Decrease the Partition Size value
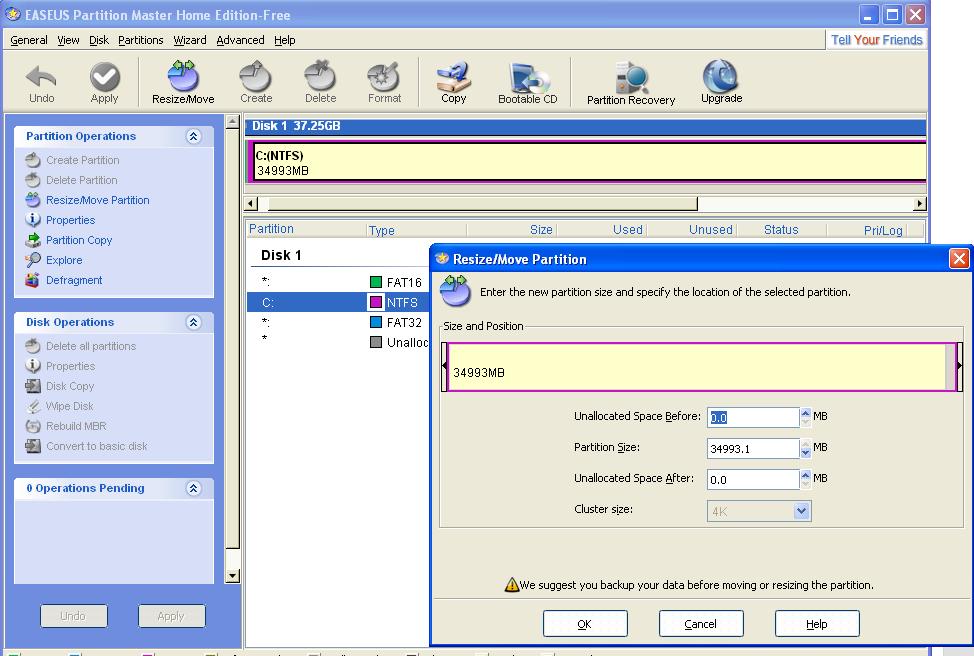The height and width of the screenshot is (656, 974). [806, 453]
